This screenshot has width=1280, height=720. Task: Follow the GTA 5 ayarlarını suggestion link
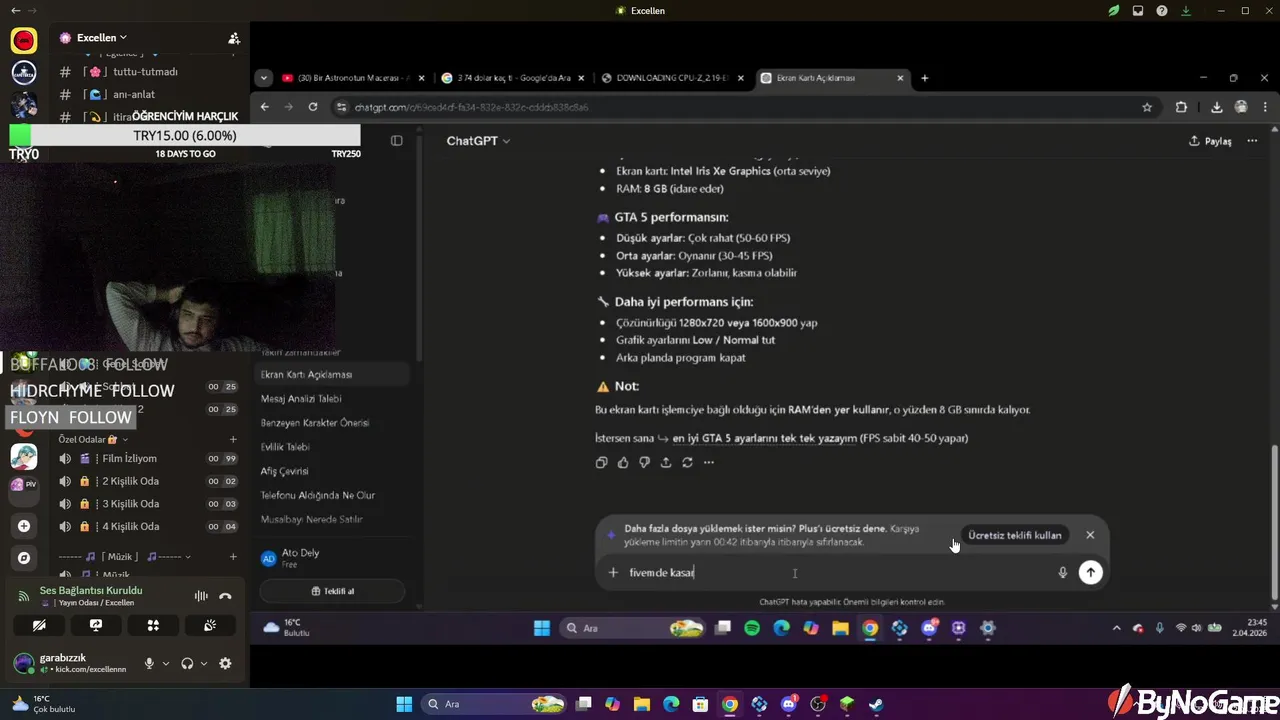pyautogui.click(x=765, y=438)
